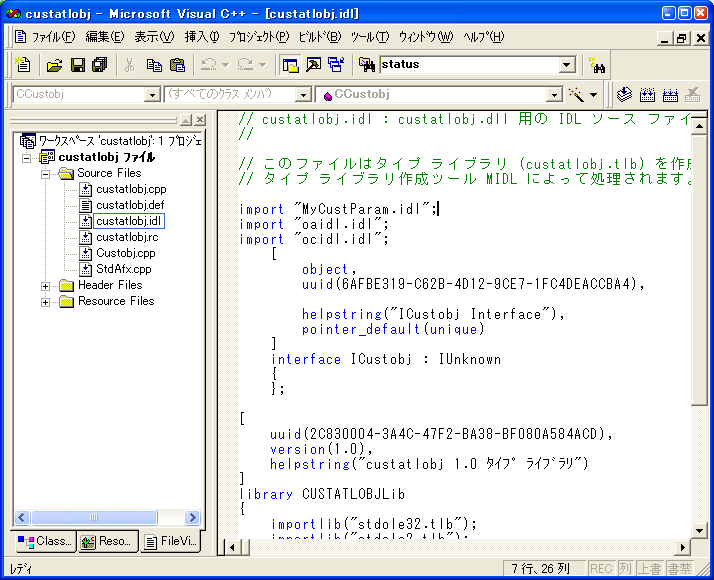Click the Search binoculars help icon

click(x=597, y=65)
